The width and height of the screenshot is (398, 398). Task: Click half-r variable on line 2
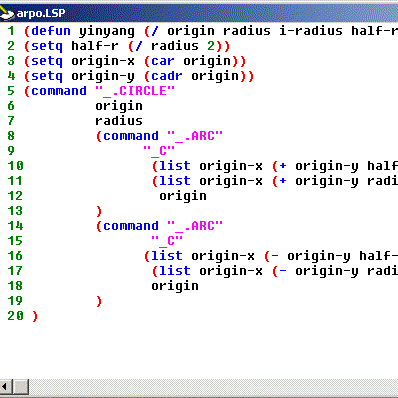pyautogui.click(x=95, y=46)
